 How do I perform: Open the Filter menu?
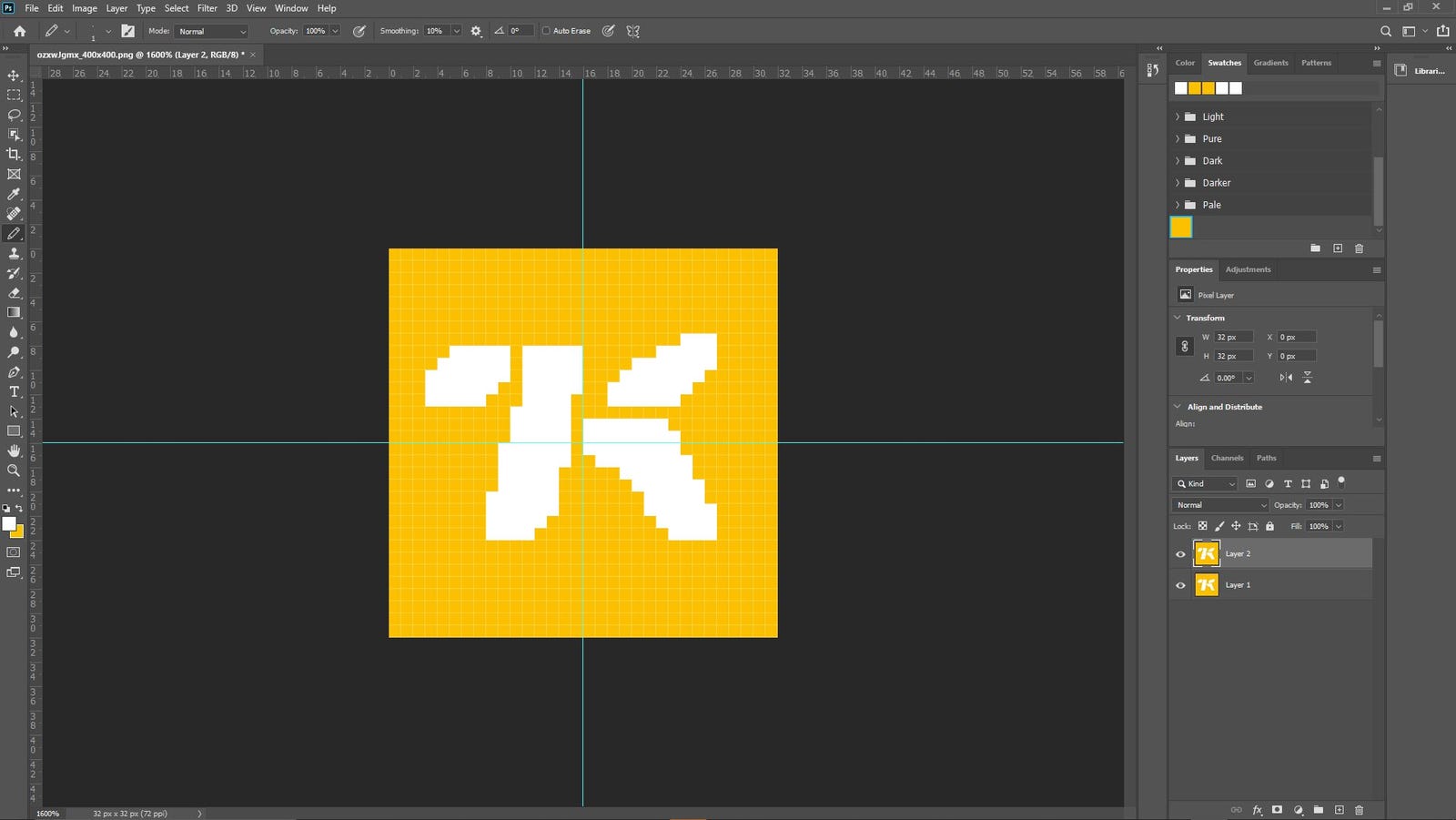point(207,8)
